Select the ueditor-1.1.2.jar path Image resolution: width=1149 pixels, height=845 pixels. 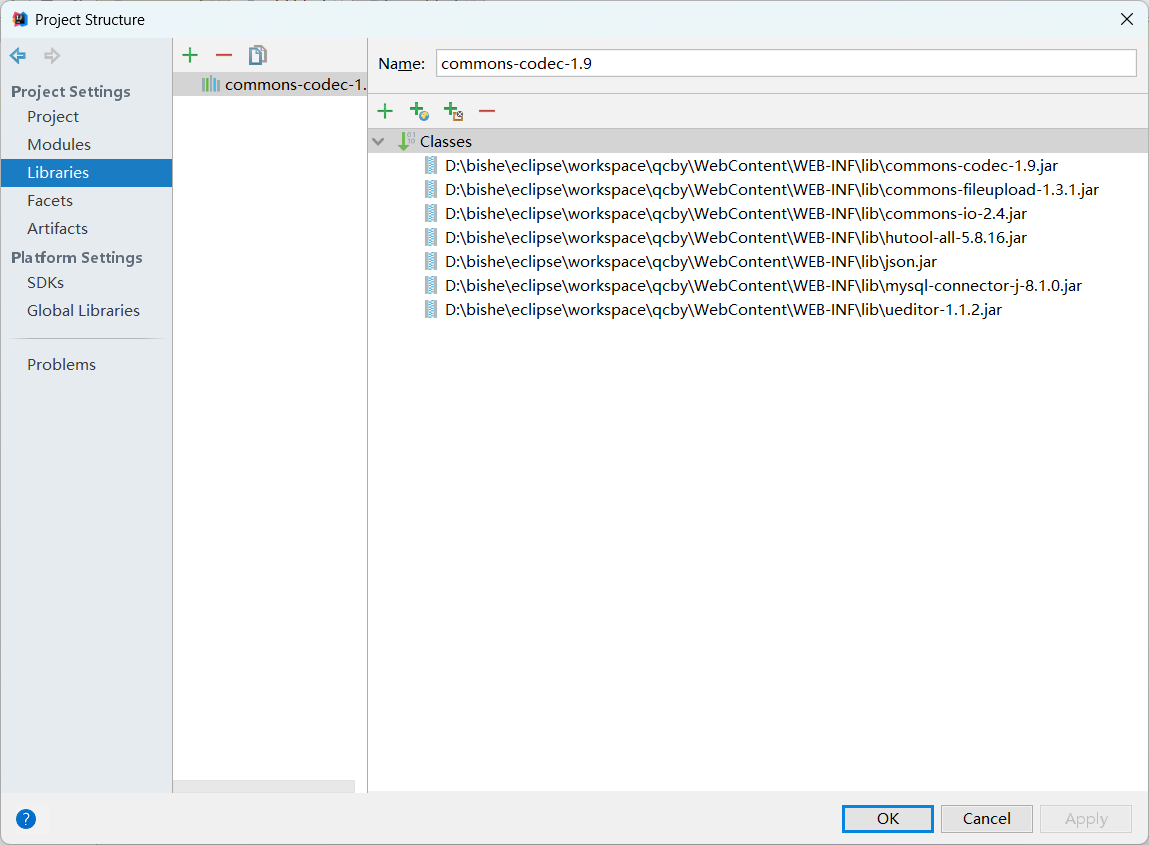point(723,310)
